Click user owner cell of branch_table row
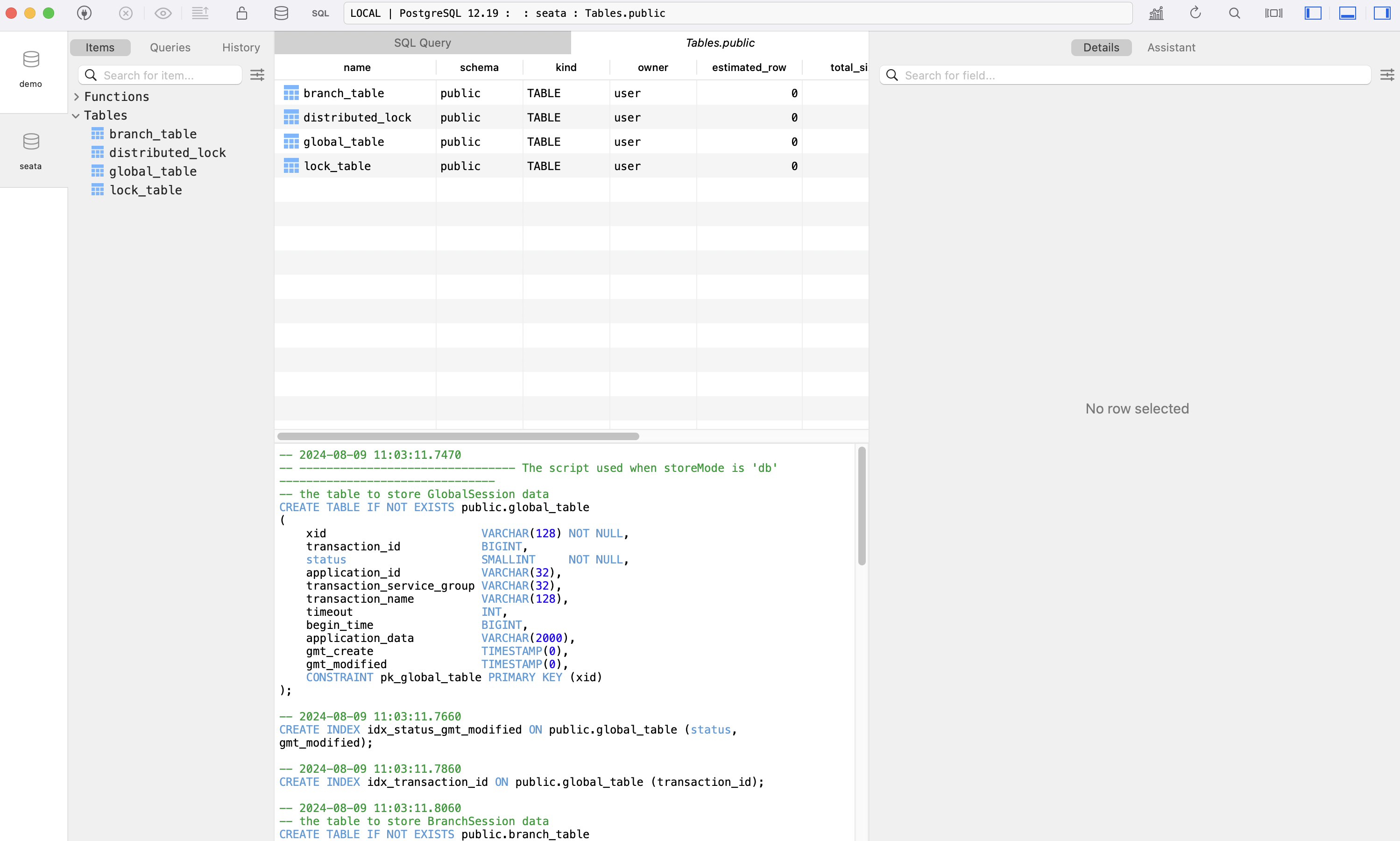 coord(653,93)
